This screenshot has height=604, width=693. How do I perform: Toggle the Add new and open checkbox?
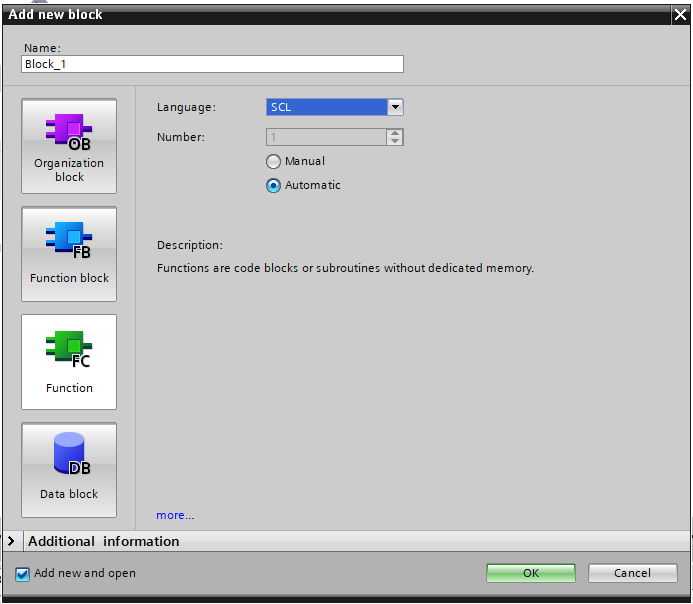22,574
